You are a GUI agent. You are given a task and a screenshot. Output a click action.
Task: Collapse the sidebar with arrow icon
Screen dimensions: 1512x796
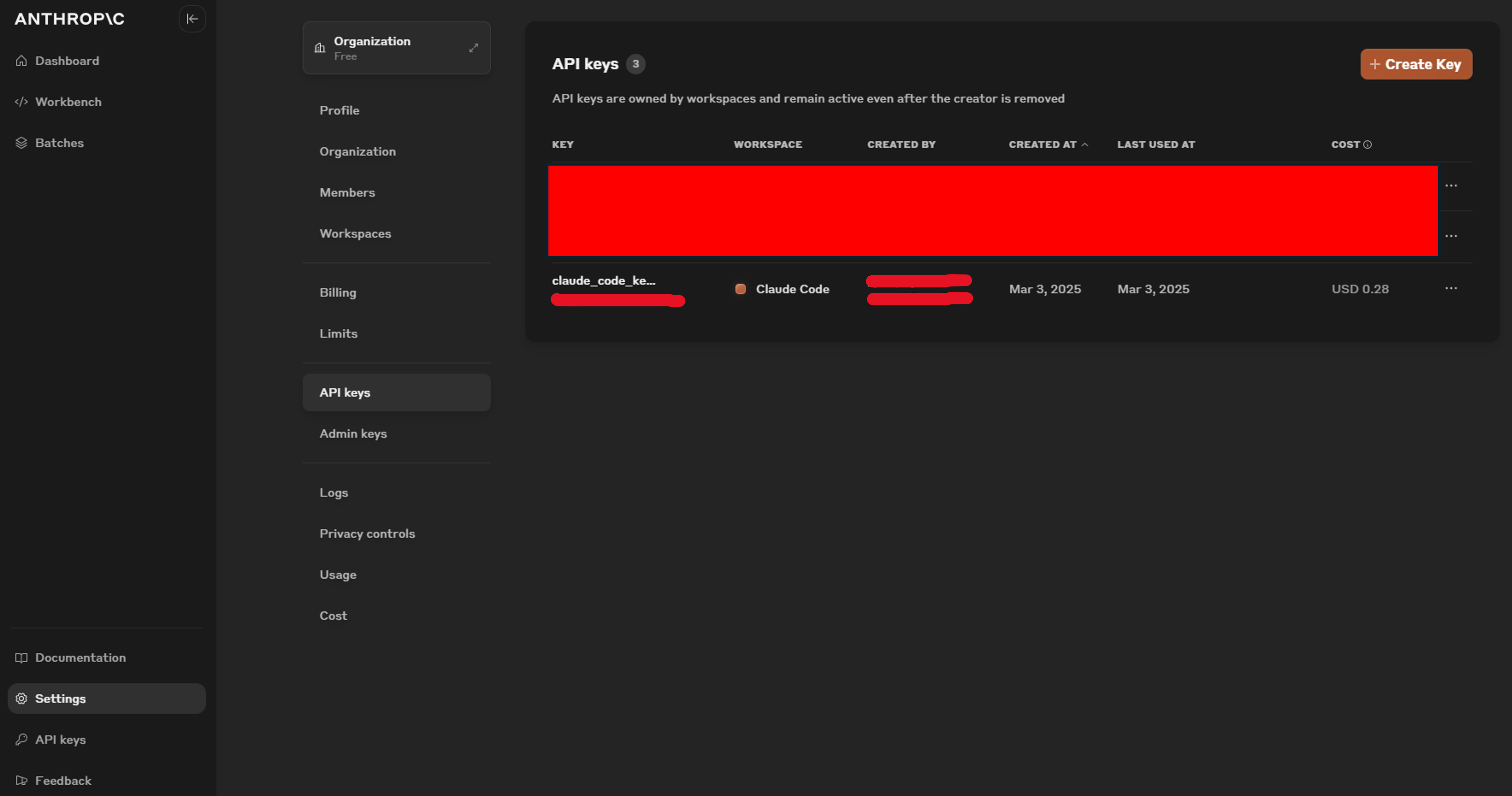pyautogui.click(x=192, y=19)
